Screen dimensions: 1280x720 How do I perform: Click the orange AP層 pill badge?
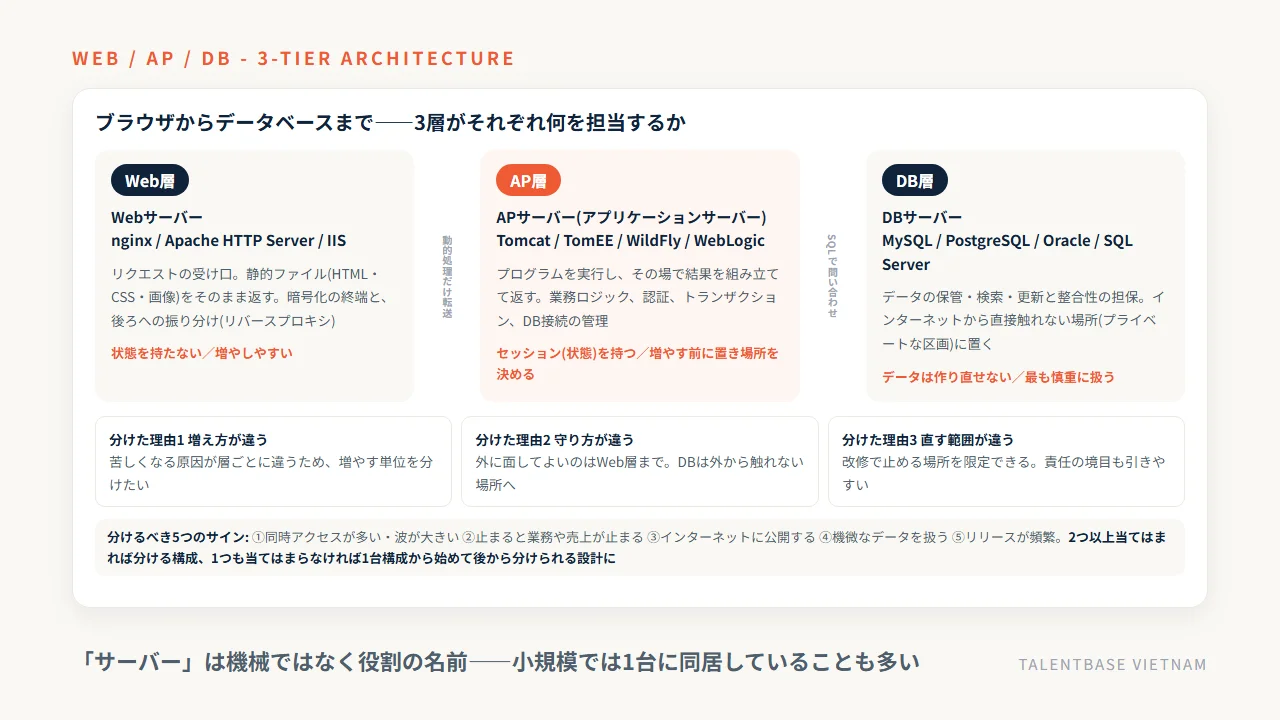coord(528,181)
